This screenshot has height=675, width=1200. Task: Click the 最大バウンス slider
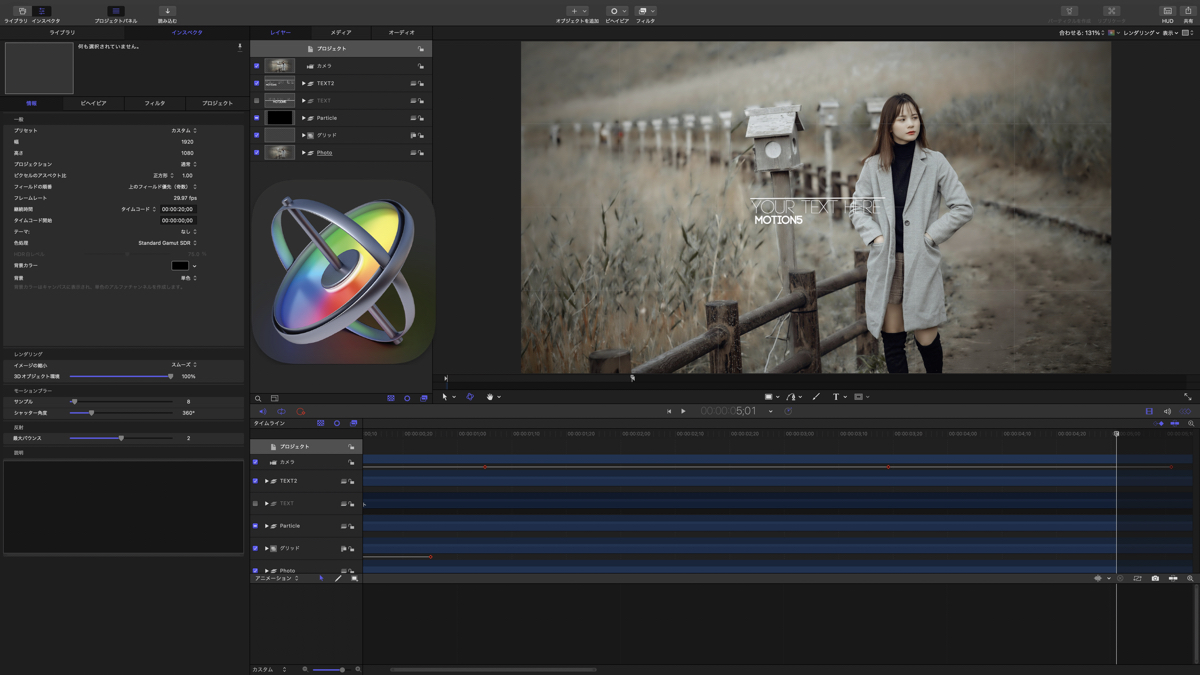(120, 438)
